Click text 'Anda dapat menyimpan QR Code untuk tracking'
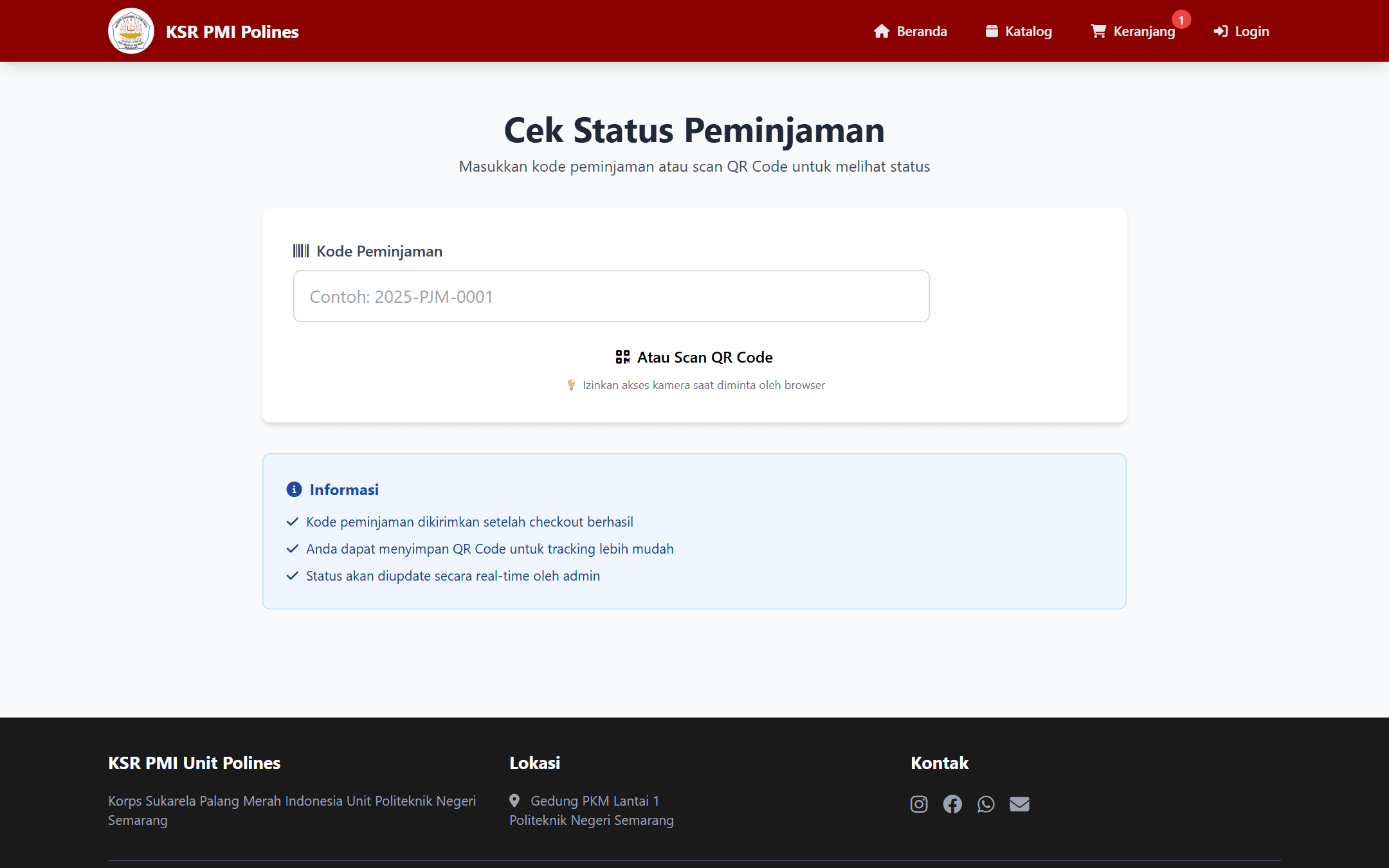Image resolution: width=1389 pixels, height=868 pixels. point(451,548)
